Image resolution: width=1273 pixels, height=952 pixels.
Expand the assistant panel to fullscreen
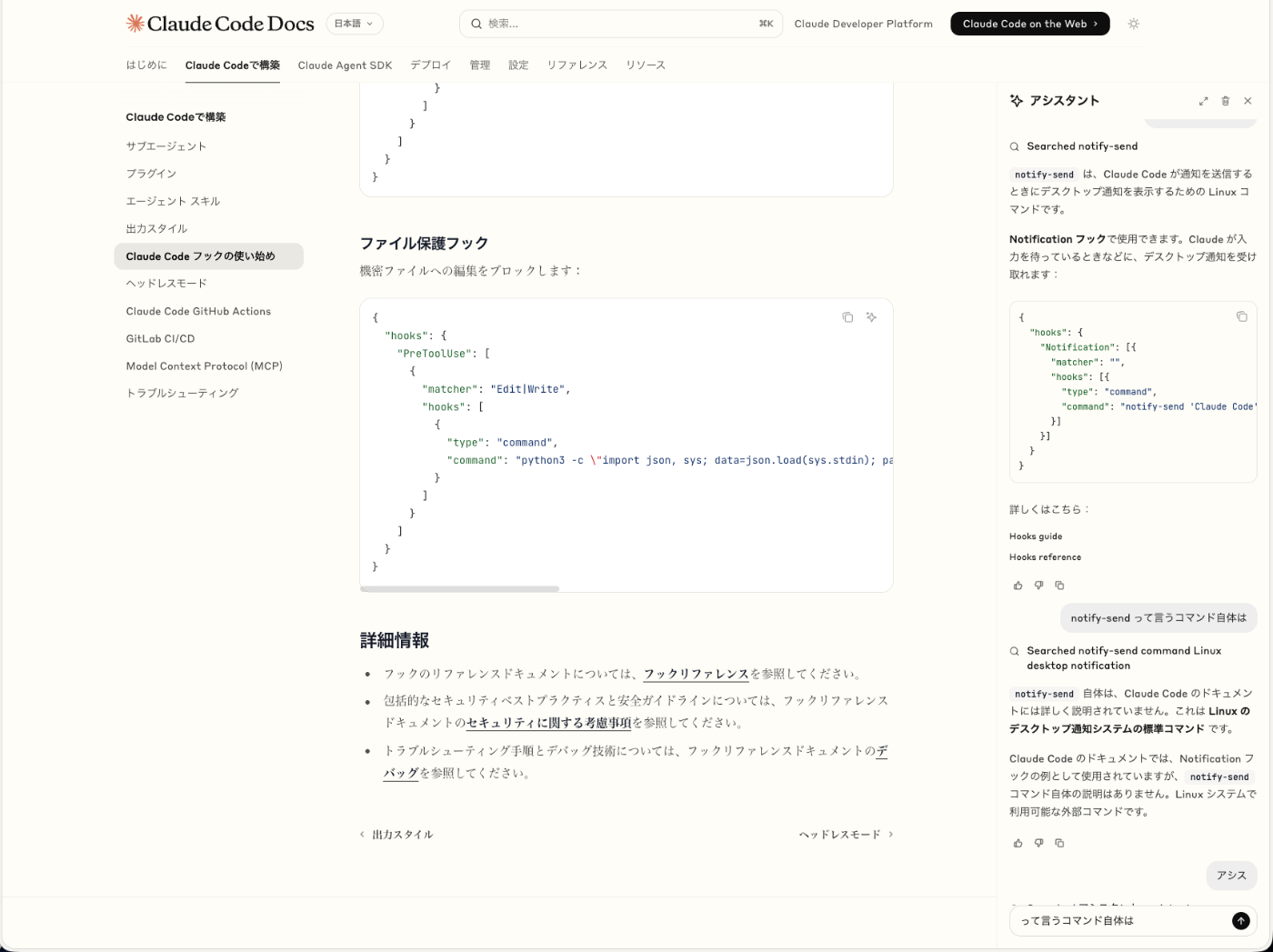[1203, 101]
